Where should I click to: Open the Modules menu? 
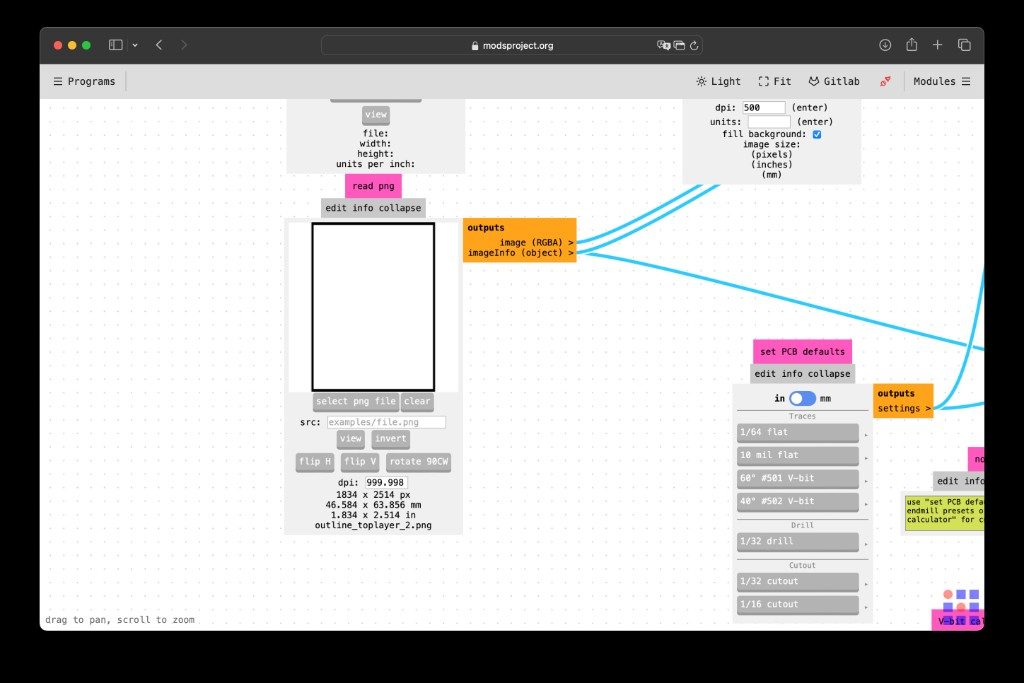tap(942, 82)
